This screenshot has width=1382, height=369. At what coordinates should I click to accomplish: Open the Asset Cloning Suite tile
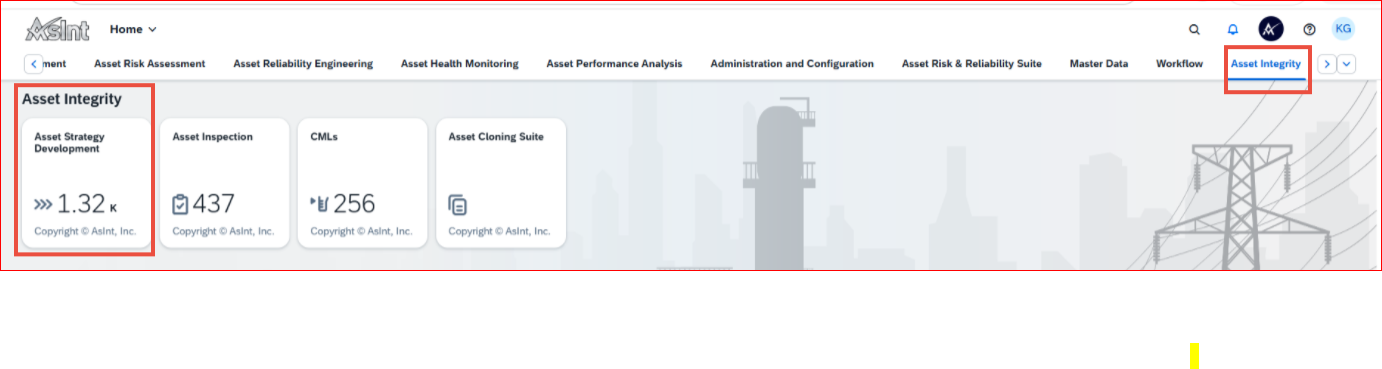500,183
